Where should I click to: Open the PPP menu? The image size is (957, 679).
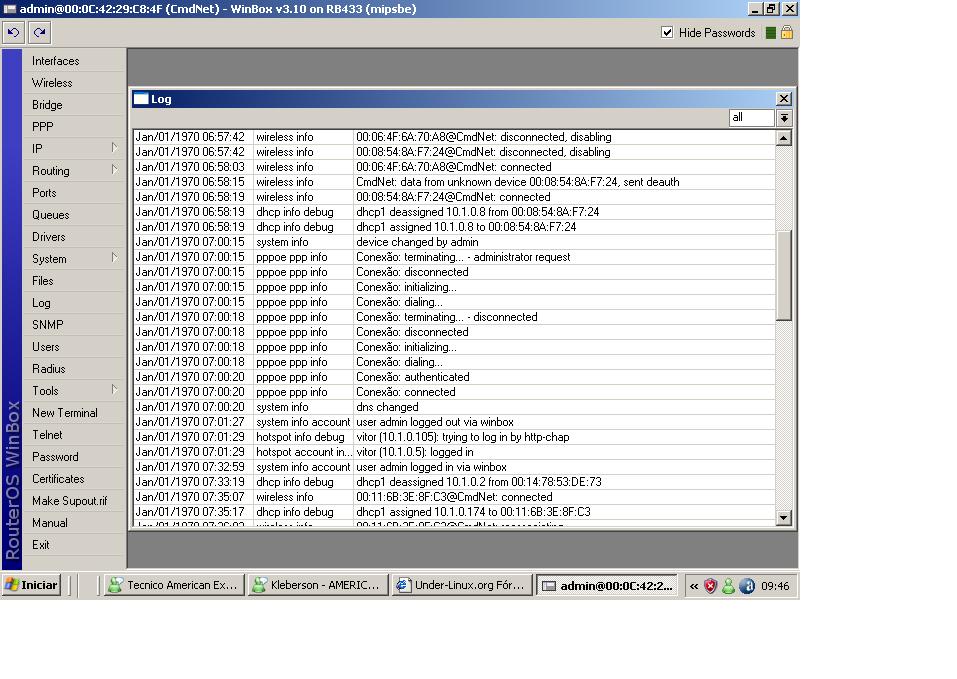73,127
